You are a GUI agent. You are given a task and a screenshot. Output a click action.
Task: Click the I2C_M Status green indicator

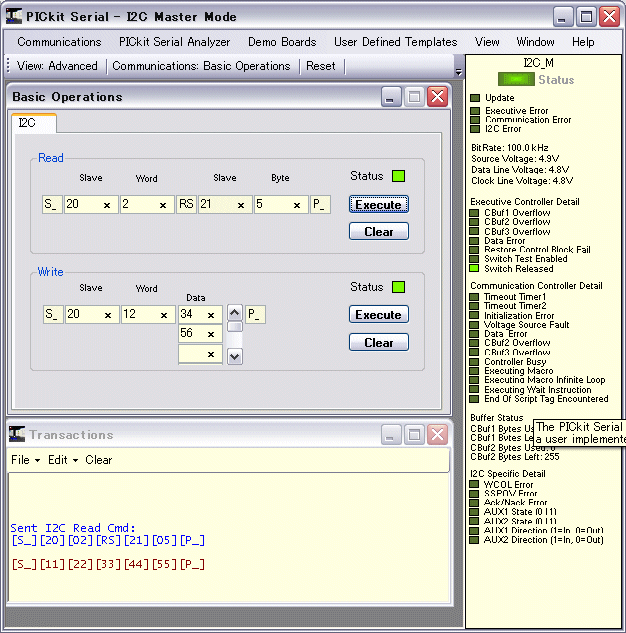(516, 80)
